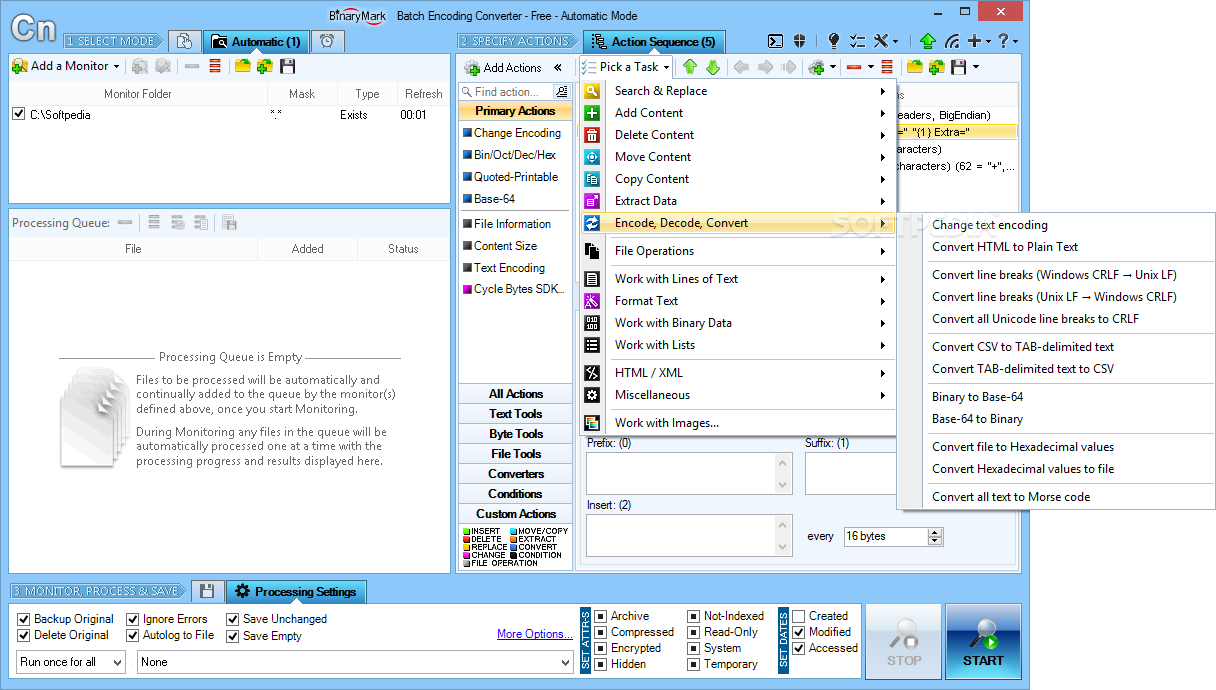Click the Add Actions button

click(503, 67)
